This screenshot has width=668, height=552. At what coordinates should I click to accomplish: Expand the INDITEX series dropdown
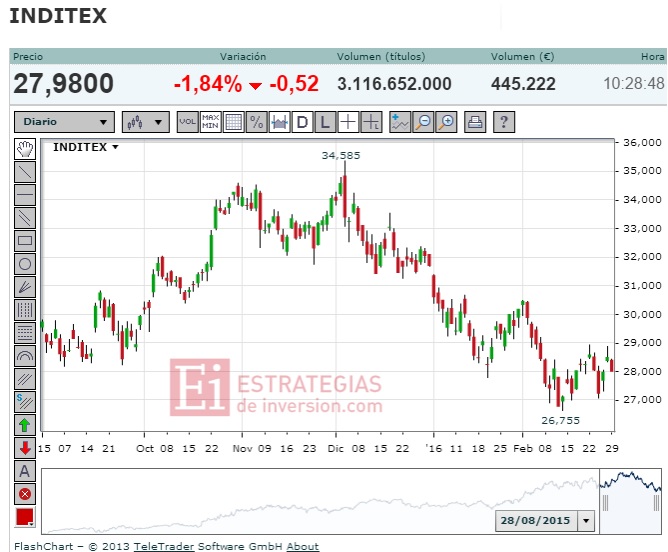coord(115,147)
